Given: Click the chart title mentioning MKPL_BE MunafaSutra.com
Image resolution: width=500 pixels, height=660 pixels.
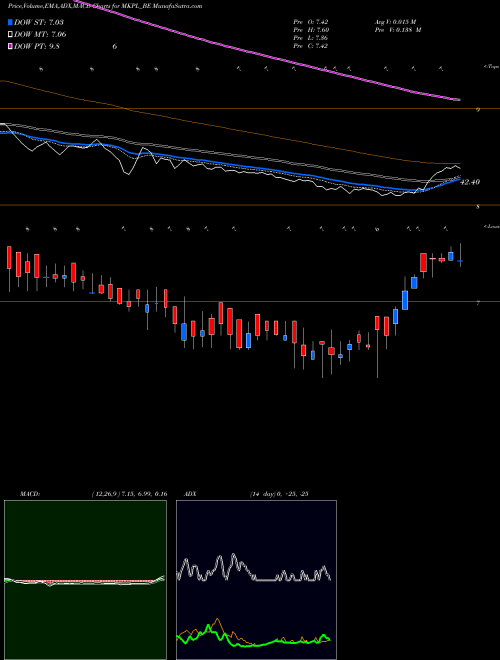Looking at the screenshot, I should pyautogui.click(x=105, y=6).
